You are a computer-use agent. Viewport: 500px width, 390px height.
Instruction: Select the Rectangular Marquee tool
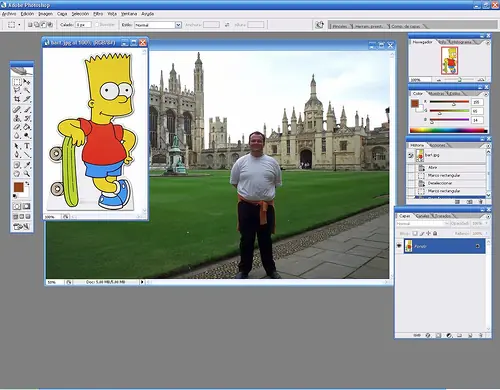pos(17,81)
